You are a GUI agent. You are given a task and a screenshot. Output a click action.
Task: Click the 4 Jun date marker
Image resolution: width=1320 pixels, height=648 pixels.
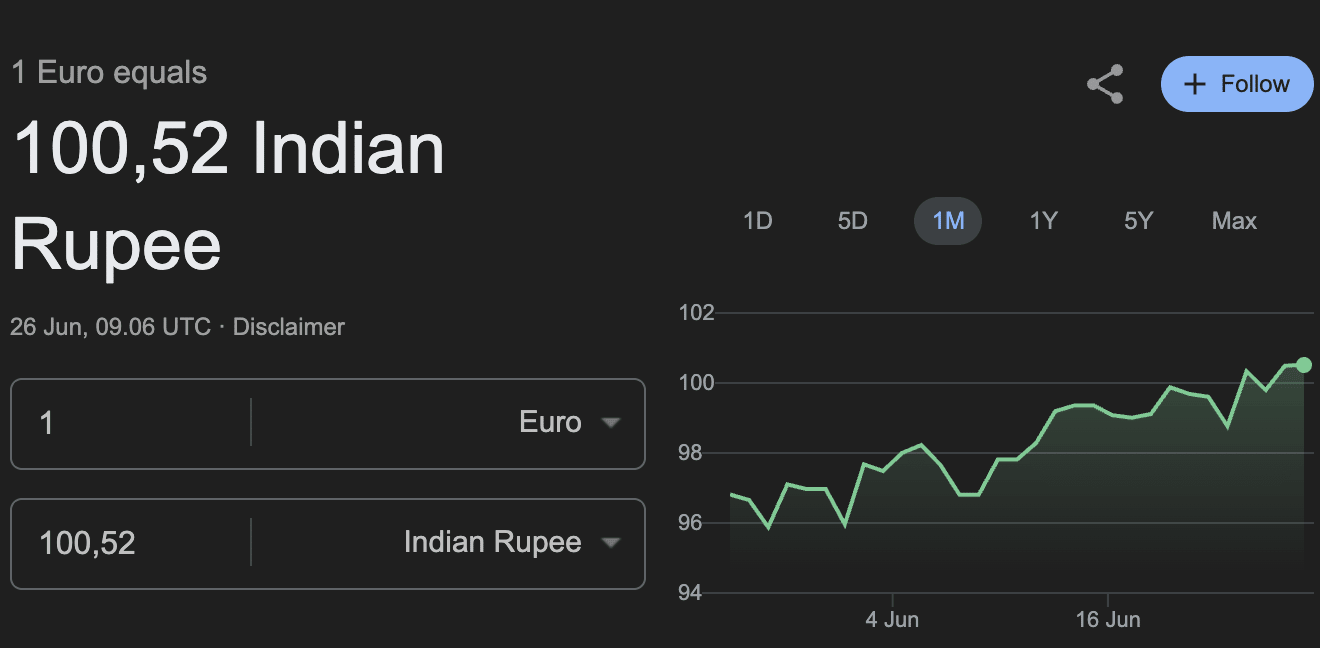click(x=892, y=620)
